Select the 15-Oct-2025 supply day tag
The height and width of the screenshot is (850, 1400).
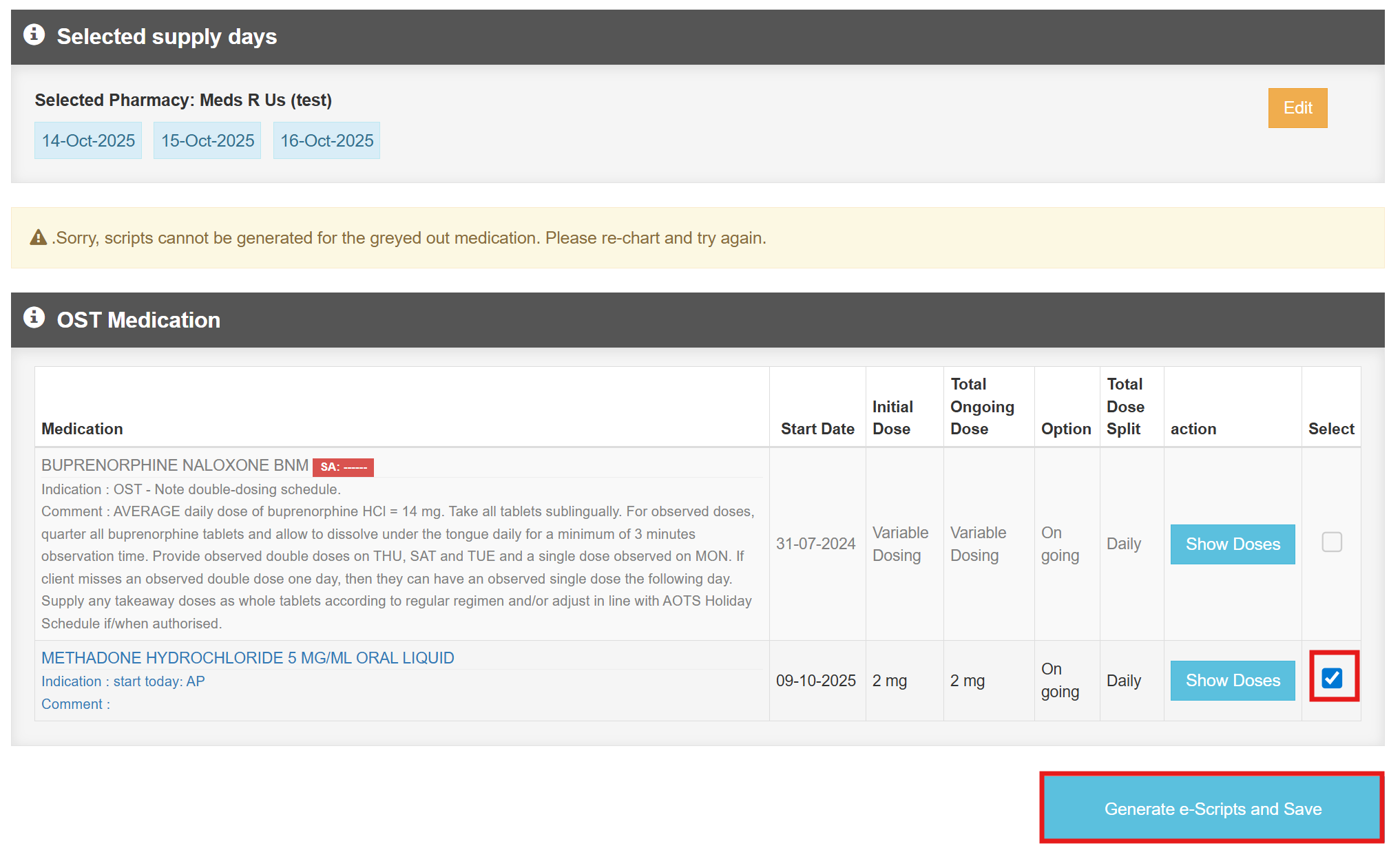click(207, 141)
